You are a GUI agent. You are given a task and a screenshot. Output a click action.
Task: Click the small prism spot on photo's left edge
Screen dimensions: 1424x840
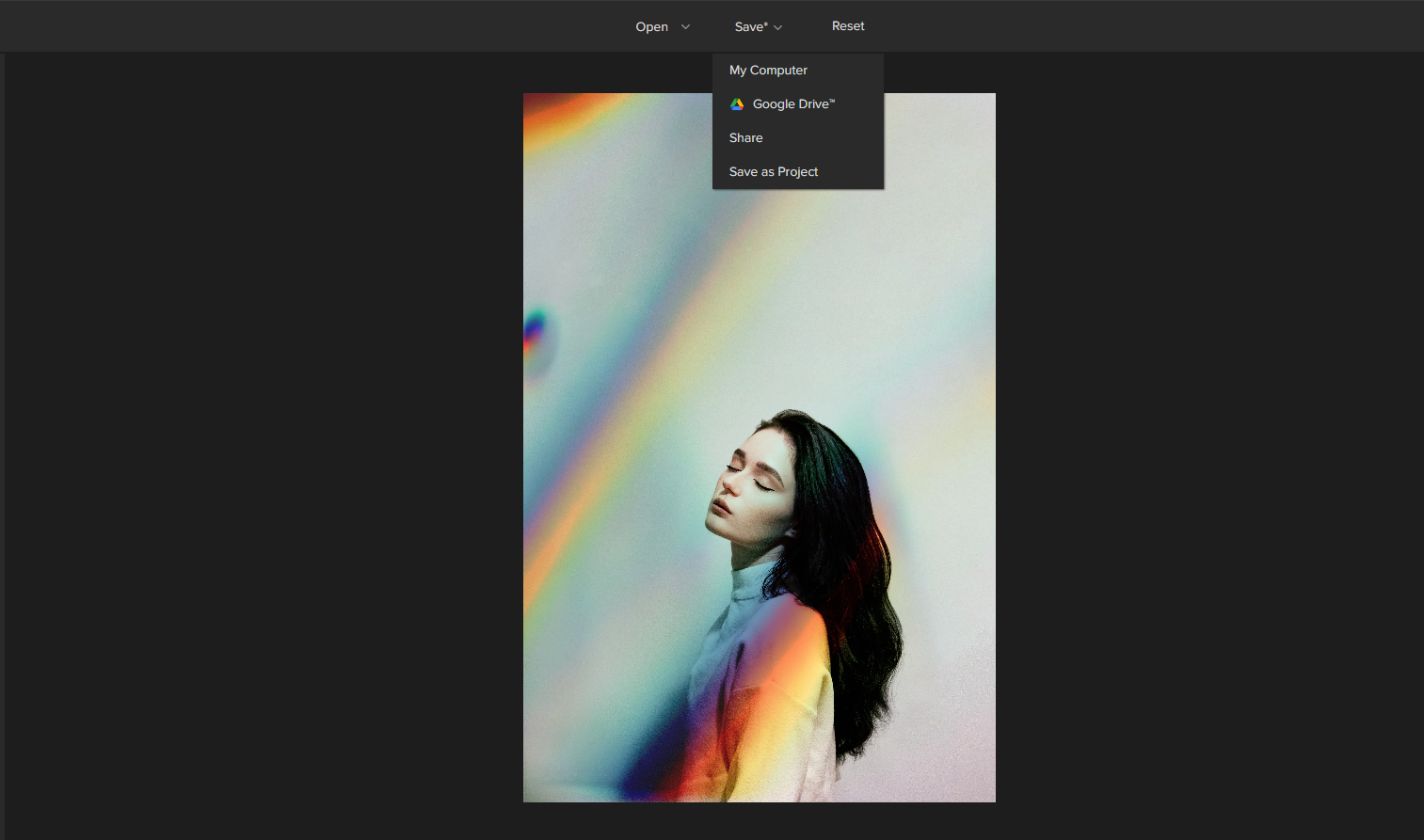536,334
